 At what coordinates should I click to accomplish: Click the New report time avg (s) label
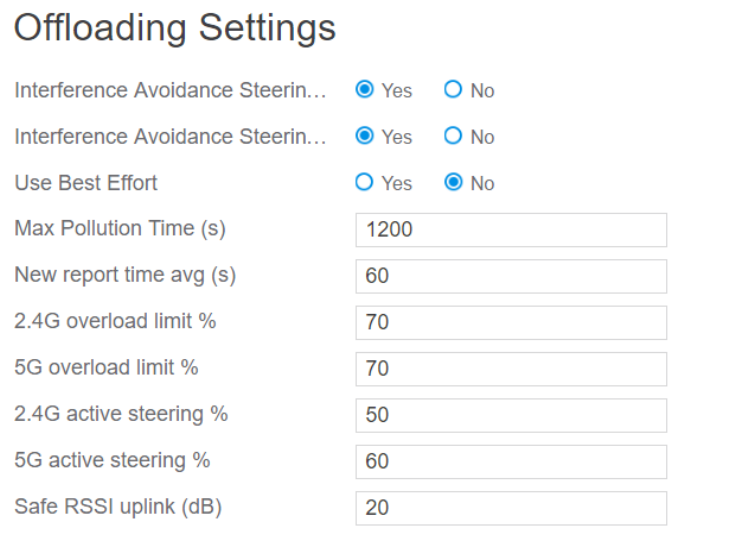click(x=125, y=275)
